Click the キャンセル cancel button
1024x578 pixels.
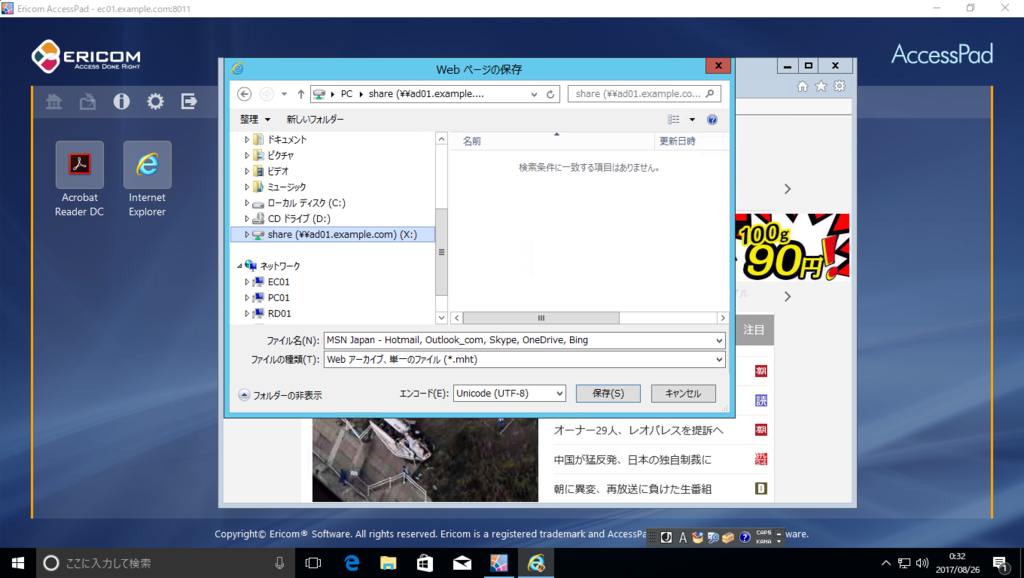[683, 393]
